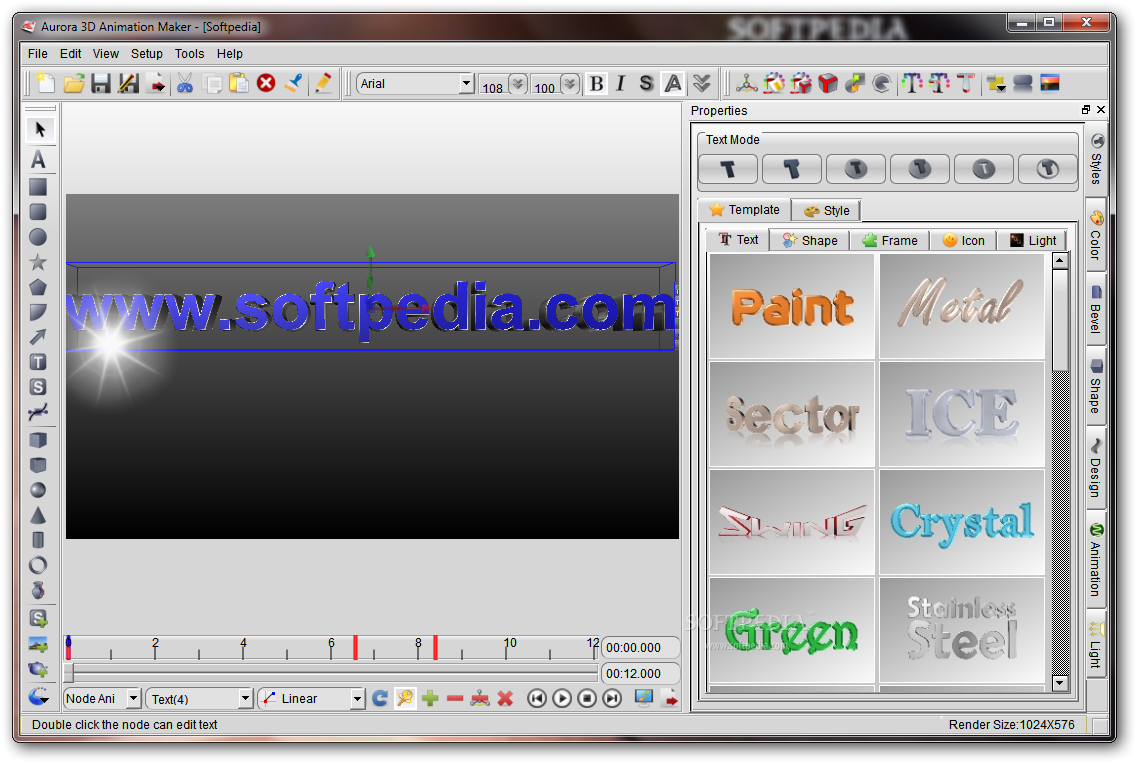Viewport: 1137px width, 763px height.
Task: Click the red keyframe marker near 8
Action: (435, 647)
